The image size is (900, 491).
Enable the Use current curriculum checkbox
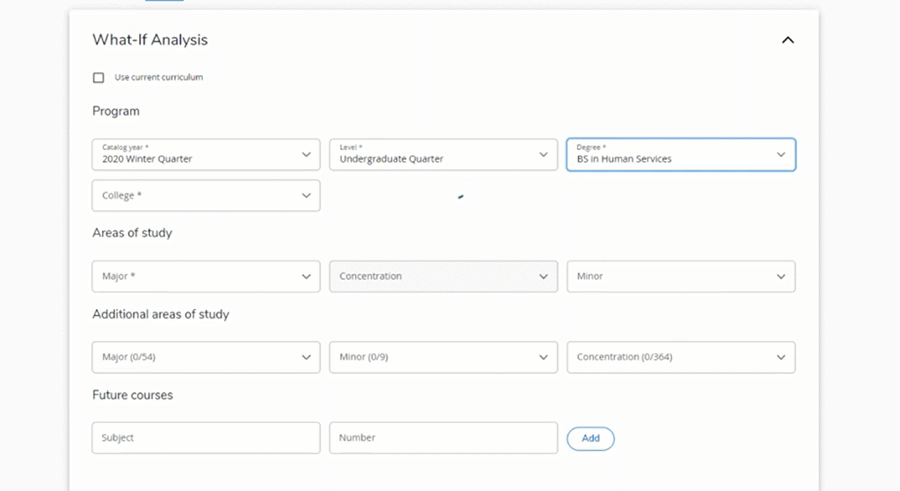click(98, 78)
